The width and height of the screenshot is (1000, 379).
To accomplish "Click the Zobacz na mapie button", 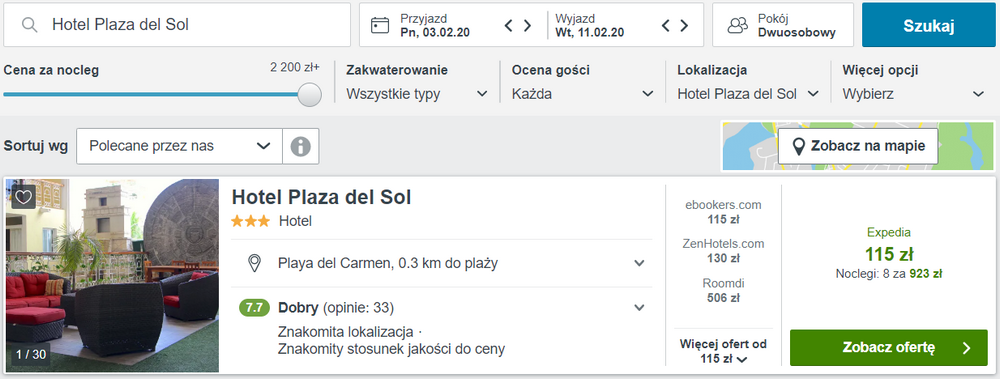I will pos(858,146).
